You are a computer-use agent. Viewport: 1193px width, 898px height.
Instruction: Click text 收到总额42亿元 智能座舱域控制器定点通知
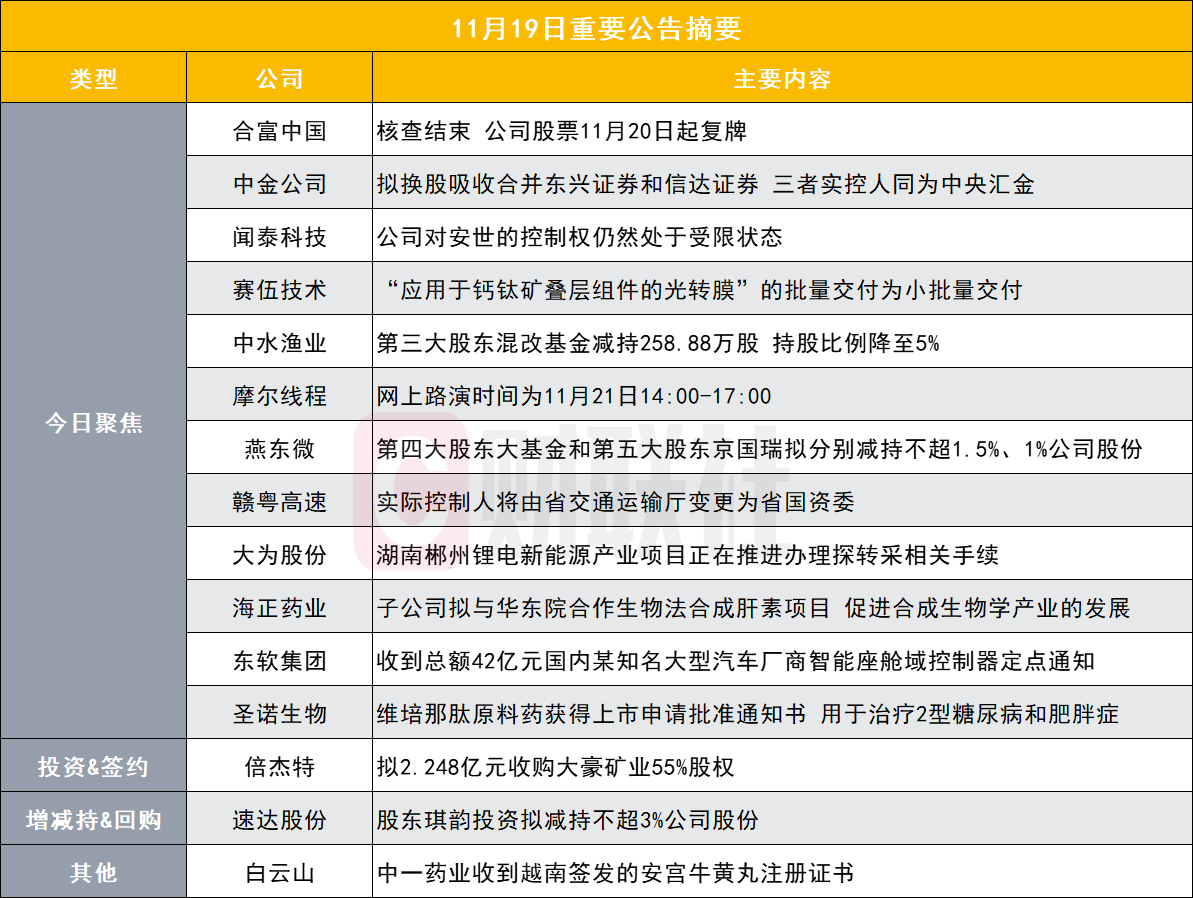736,661
